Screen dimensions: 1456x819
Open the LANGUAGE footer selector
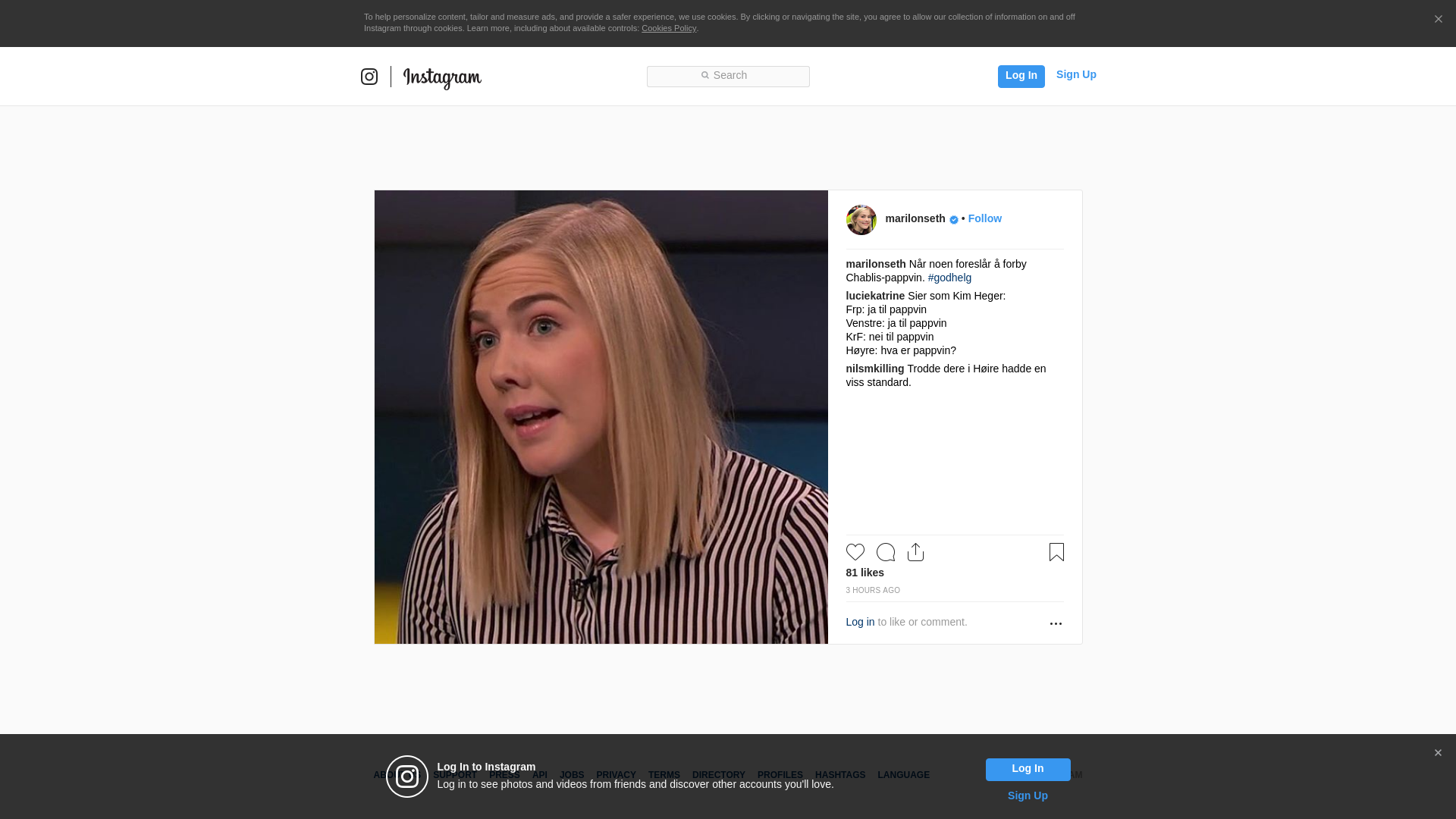coord(903,775)
